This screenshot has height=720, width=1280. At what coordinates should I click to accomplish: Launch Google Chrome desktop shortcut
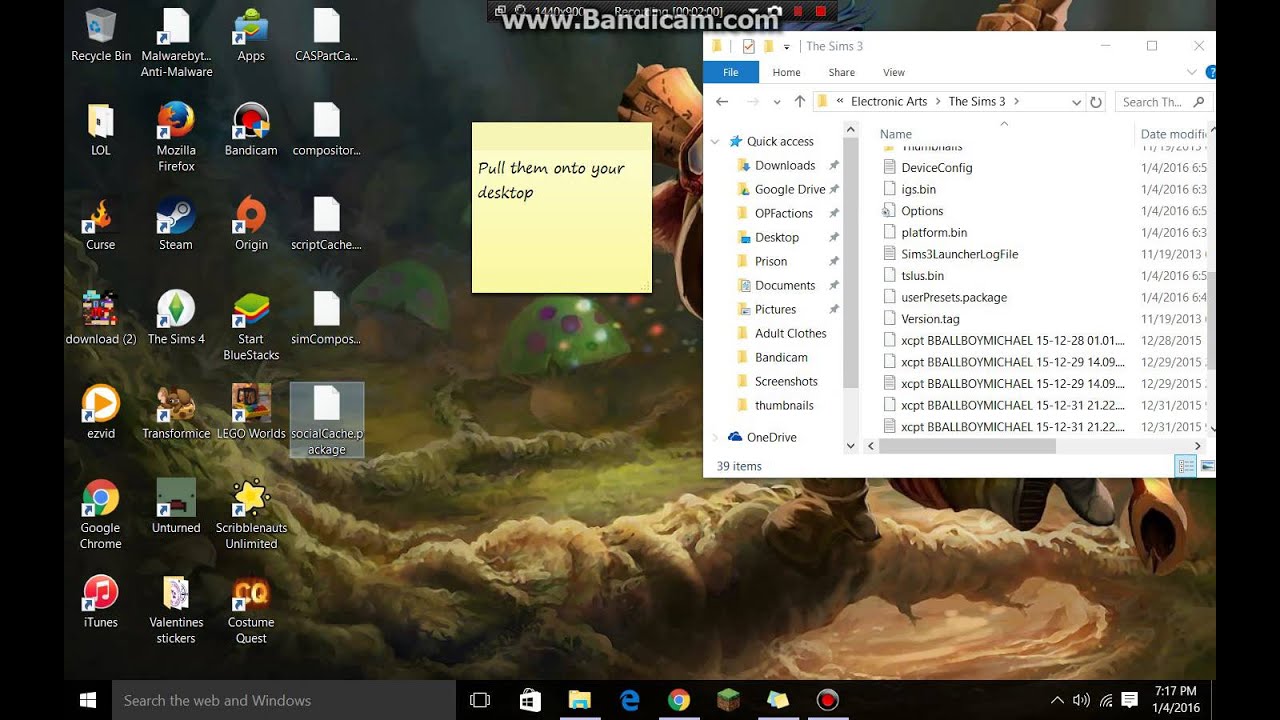pos(101,514)
